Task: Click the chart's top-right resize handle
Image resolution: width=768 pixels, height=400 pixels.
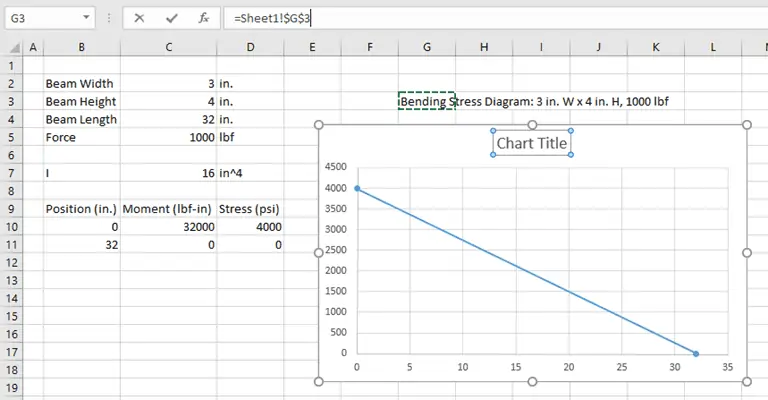Action: 747,125
